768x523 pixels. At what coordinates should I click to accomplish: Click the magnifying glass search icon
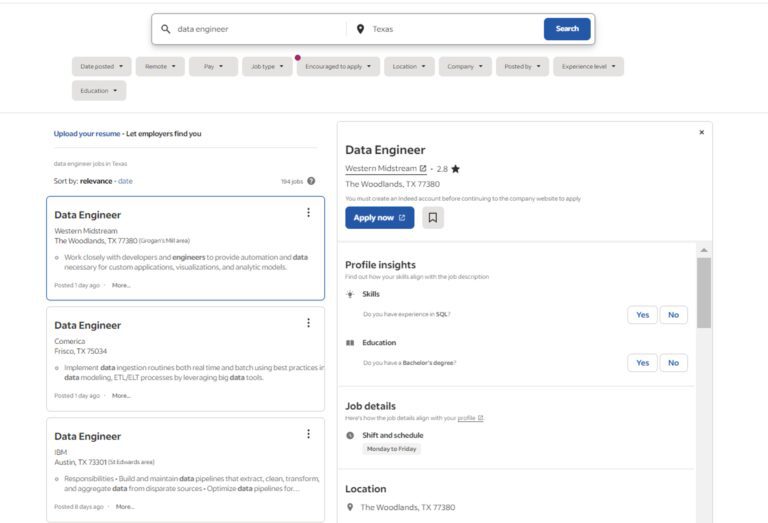(x=166, y=29)
